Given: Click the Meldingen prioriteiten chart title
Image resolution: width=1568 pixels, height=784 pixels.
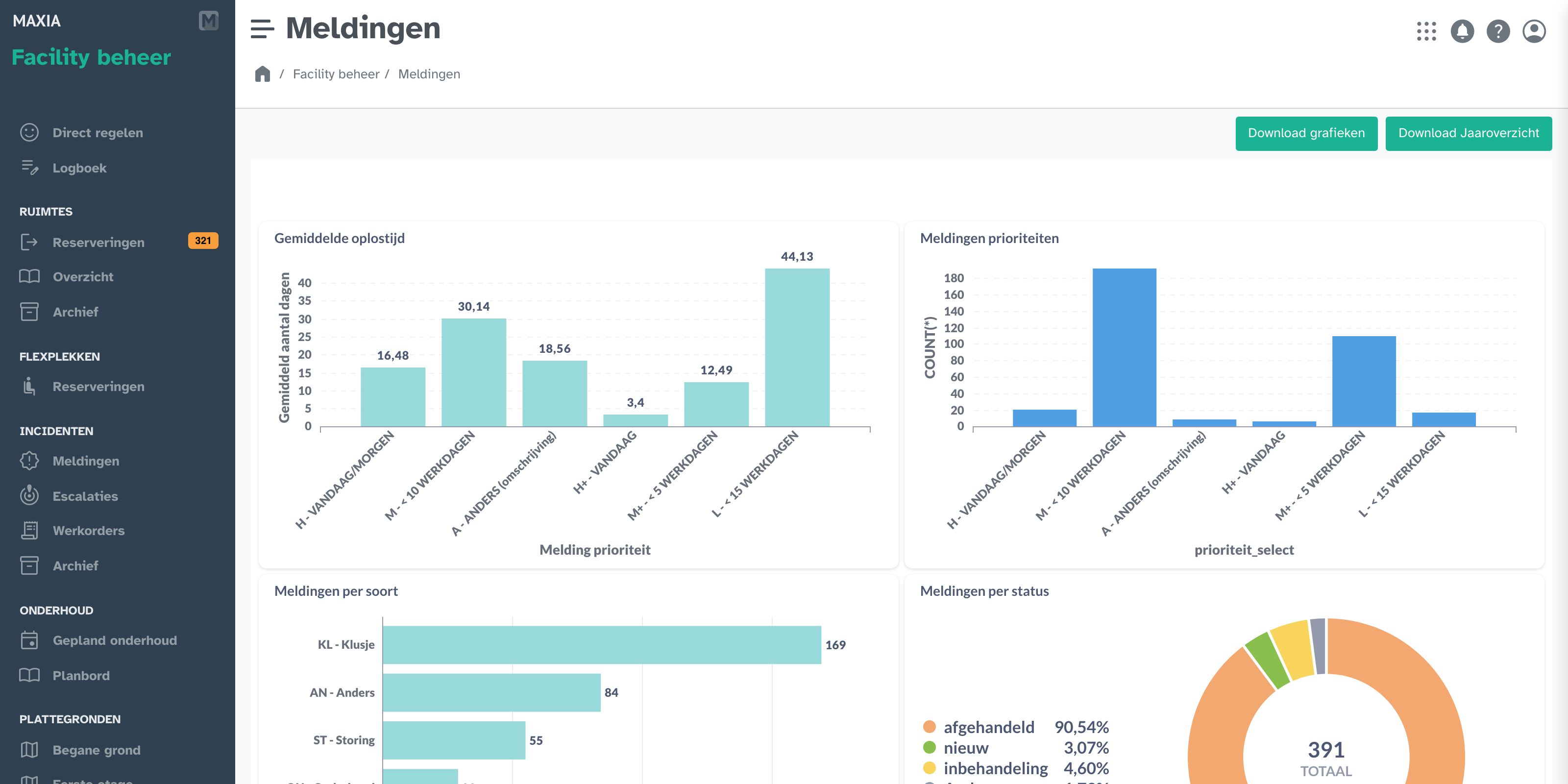Looking at the screenshot, I should [x=990, y=238].
